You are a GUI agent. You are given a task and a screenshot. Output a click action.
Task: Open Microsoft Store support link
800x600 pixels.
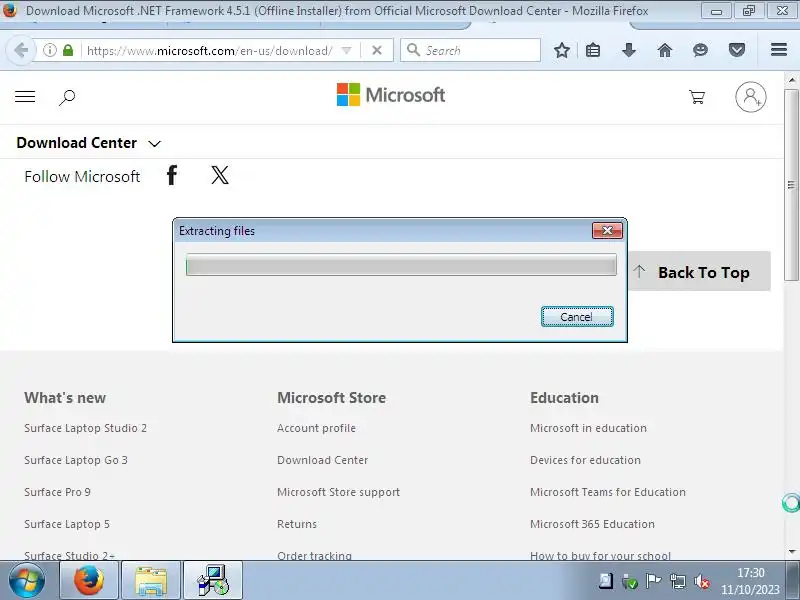[338, 492]
